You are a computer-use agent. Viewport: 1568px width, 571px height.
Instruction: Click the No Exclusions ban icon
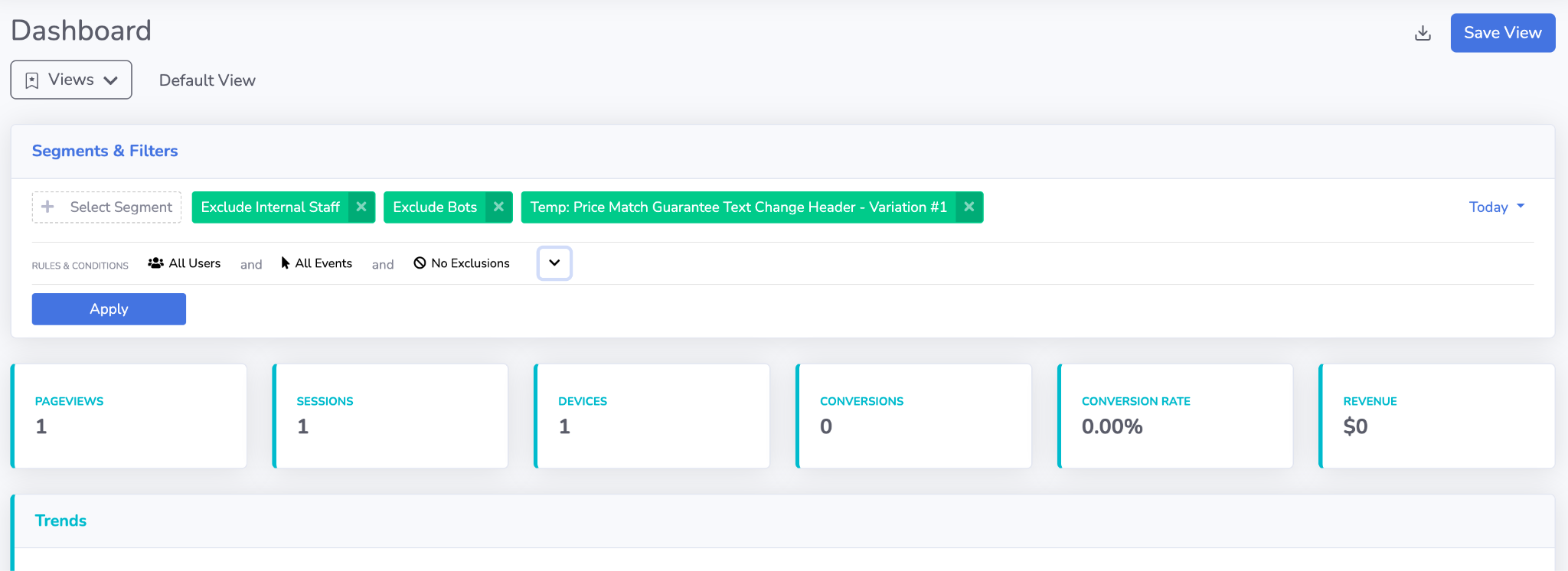[x=420, y=263]
